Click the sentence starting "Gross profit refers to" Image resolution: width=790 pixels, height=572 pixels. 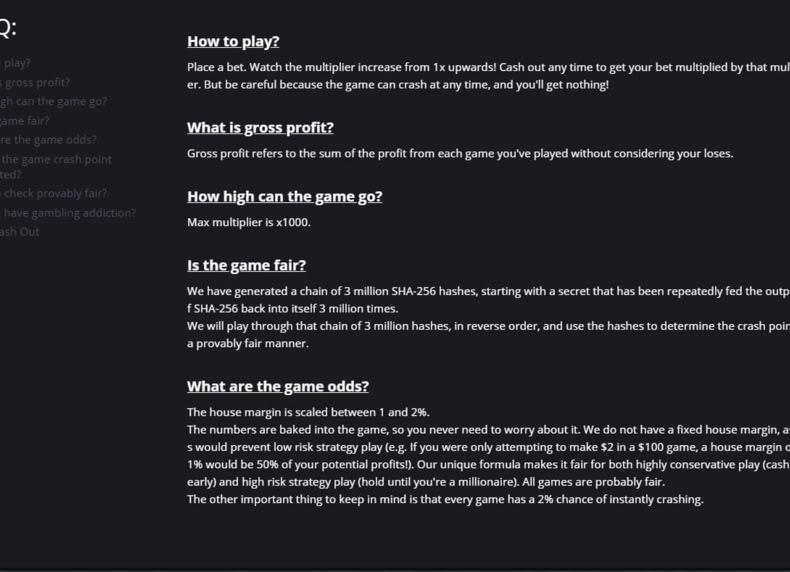tap(460, 153)
